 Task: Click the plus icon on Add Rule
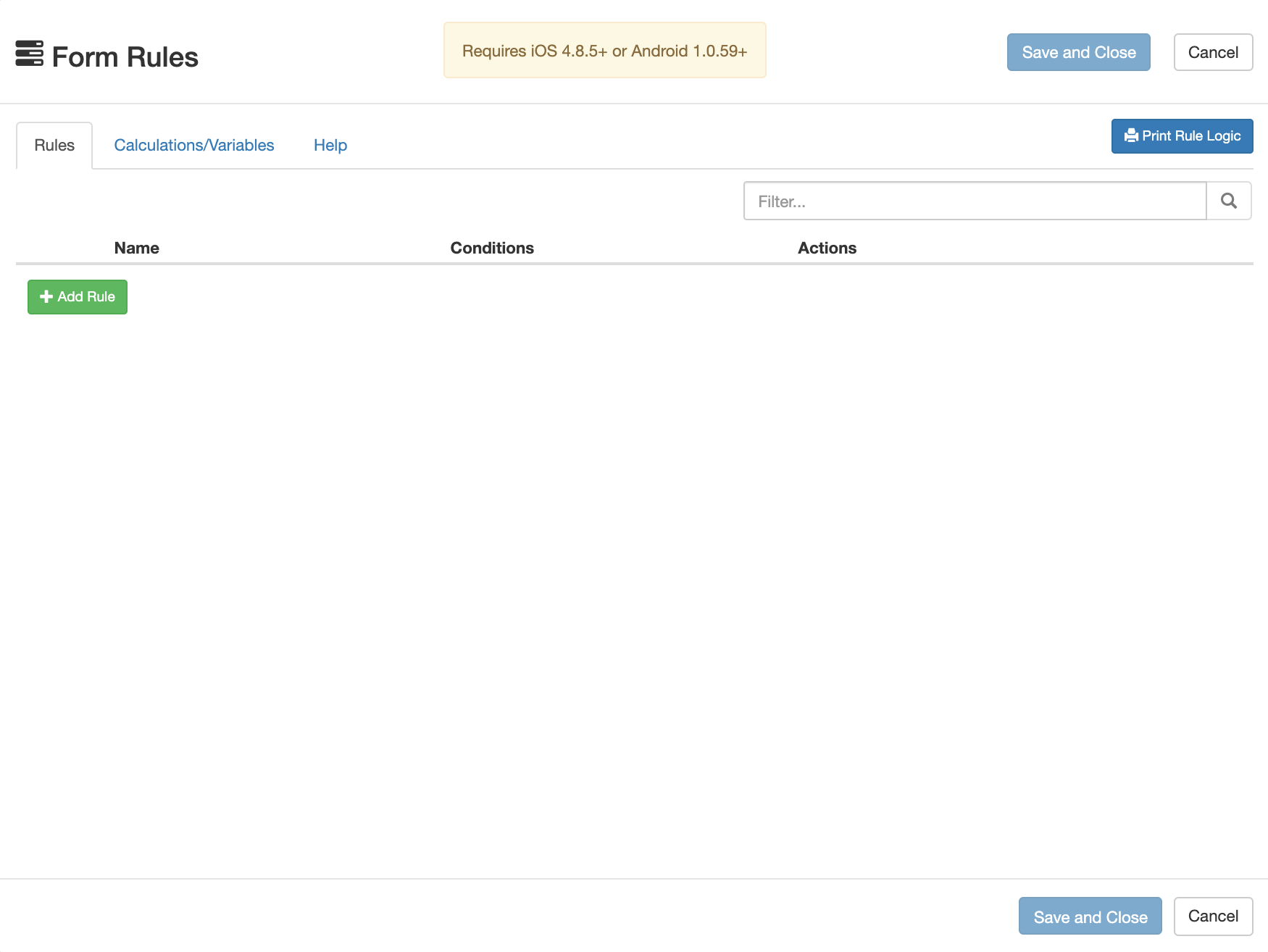(x=46, y=296)
